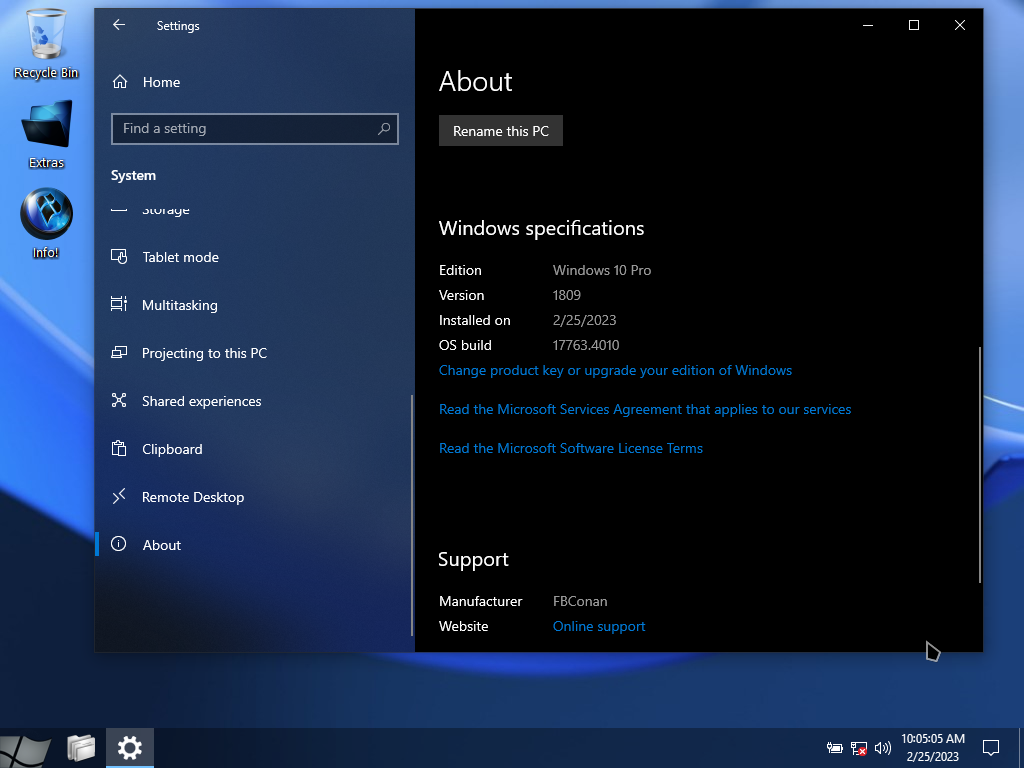Minimize the Settings window
The height and width of the screenshot is (768, 1024).
(x=868, y=25)
